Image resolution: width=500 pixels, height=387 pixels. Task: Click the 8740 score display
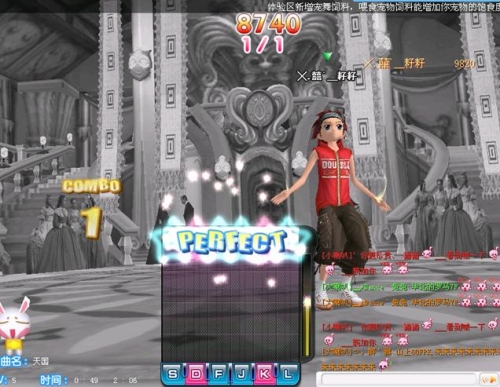(x=268, y=24)
